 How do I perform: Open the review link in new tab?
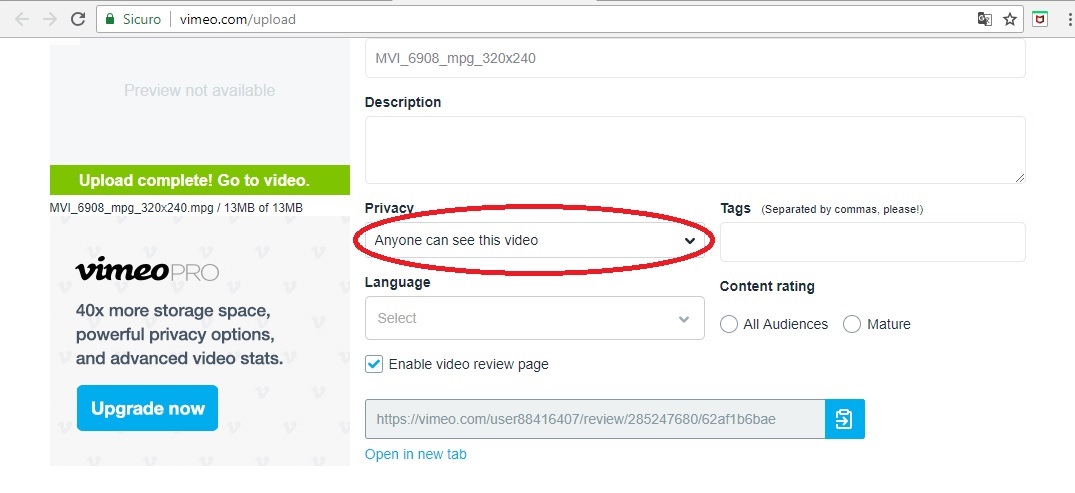tap(415, 454)
